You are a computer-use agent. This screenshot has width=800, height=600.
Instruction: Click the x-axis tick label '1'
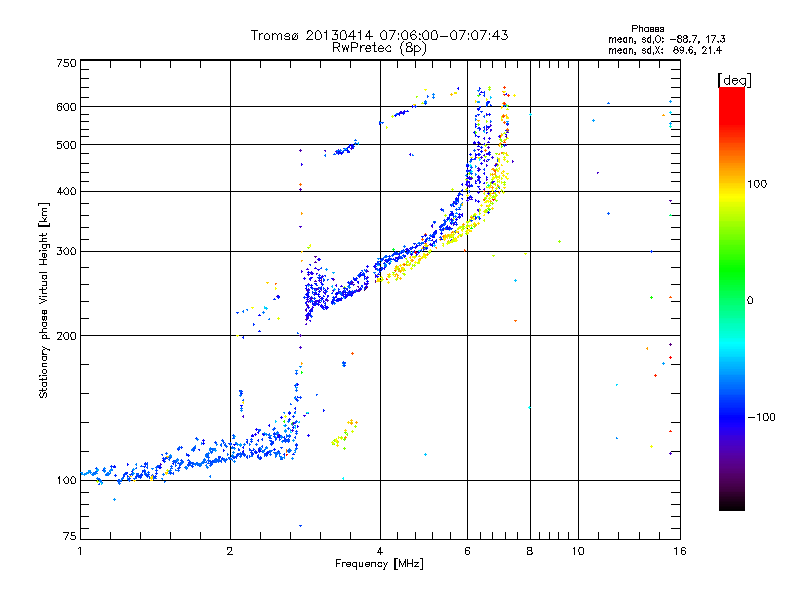click(80, 551)
